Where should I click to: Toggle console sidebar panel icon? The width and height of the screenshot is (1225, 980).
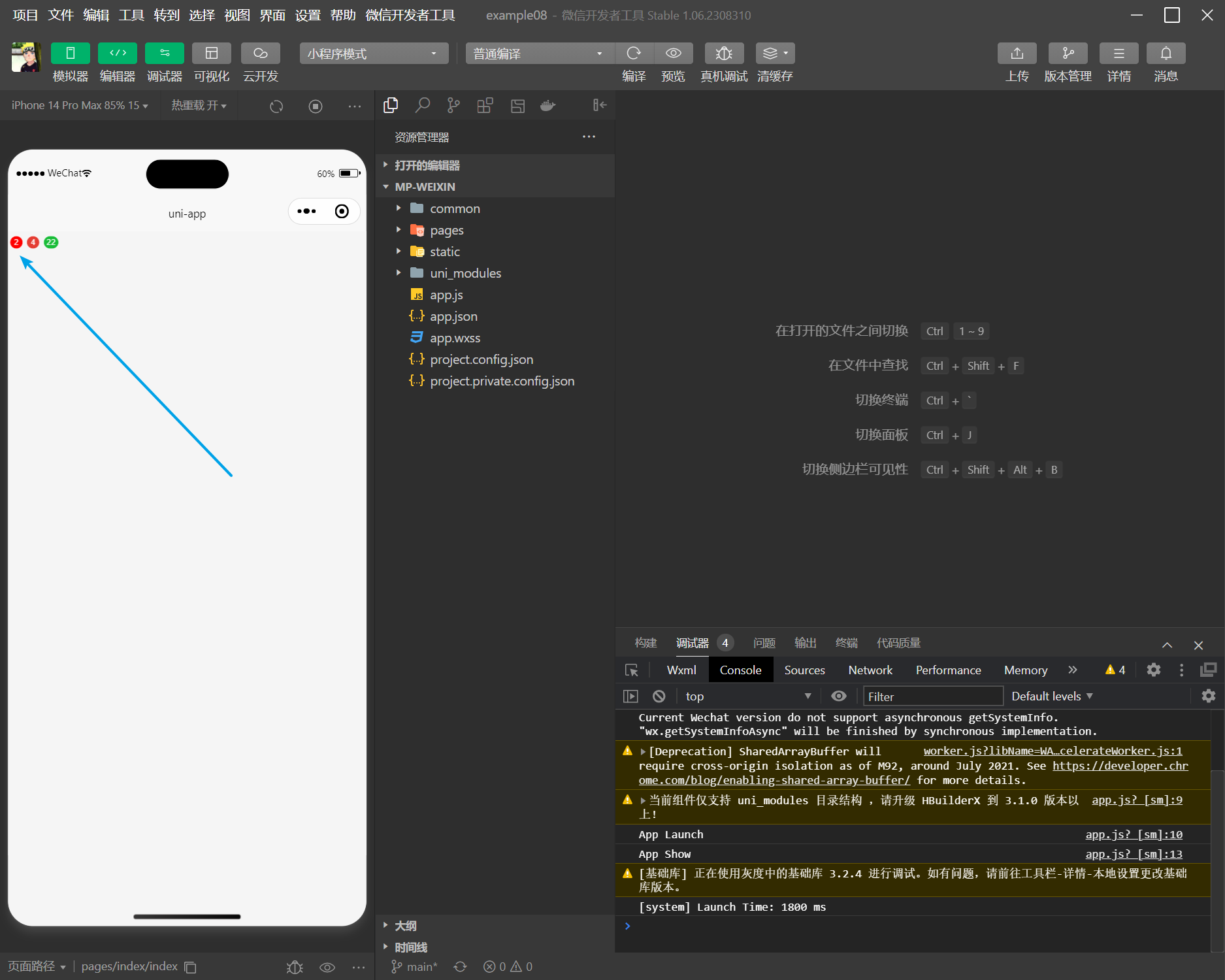[x=630, y=696]
